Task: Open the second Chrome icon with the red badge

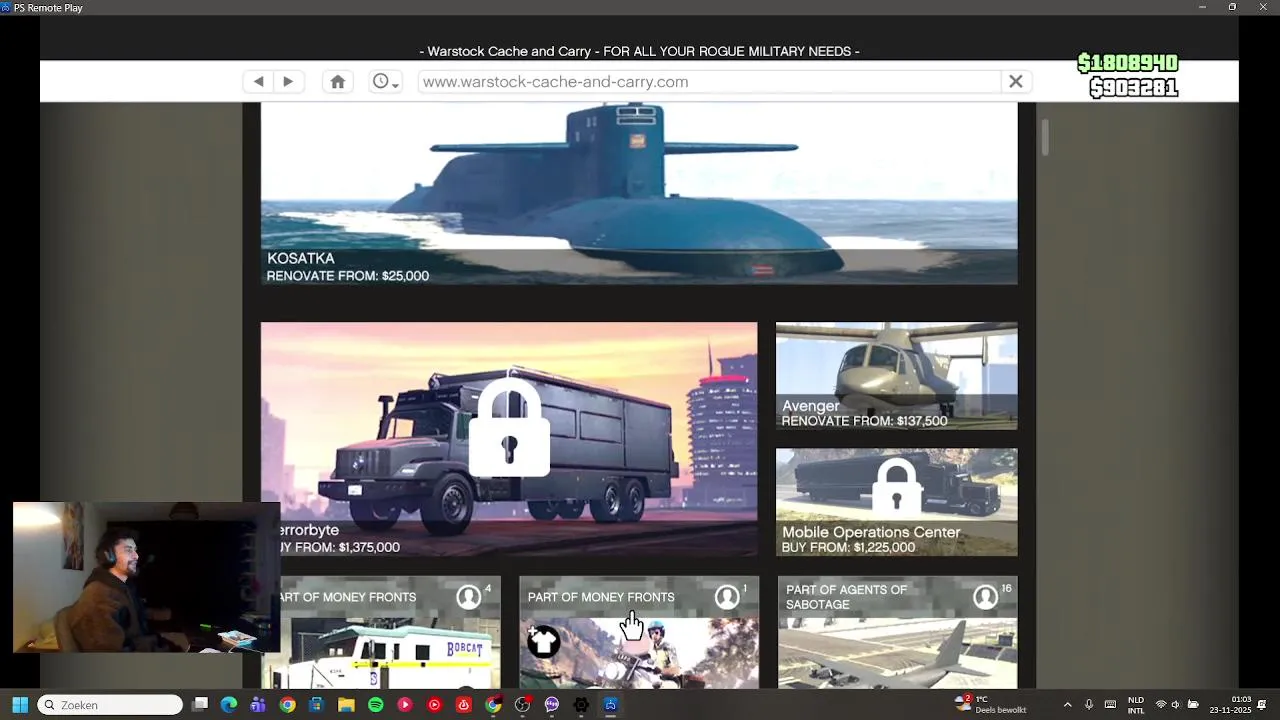Action: pyautogui.click(x=493, y=705)
